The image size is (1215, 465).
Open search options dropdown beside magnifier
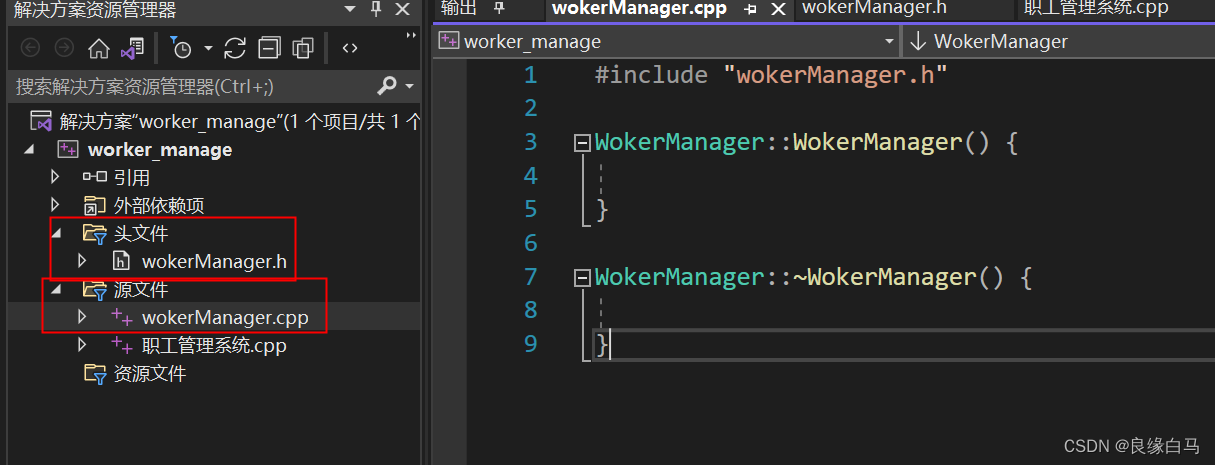pyautogui.click(x=410, y=87)
